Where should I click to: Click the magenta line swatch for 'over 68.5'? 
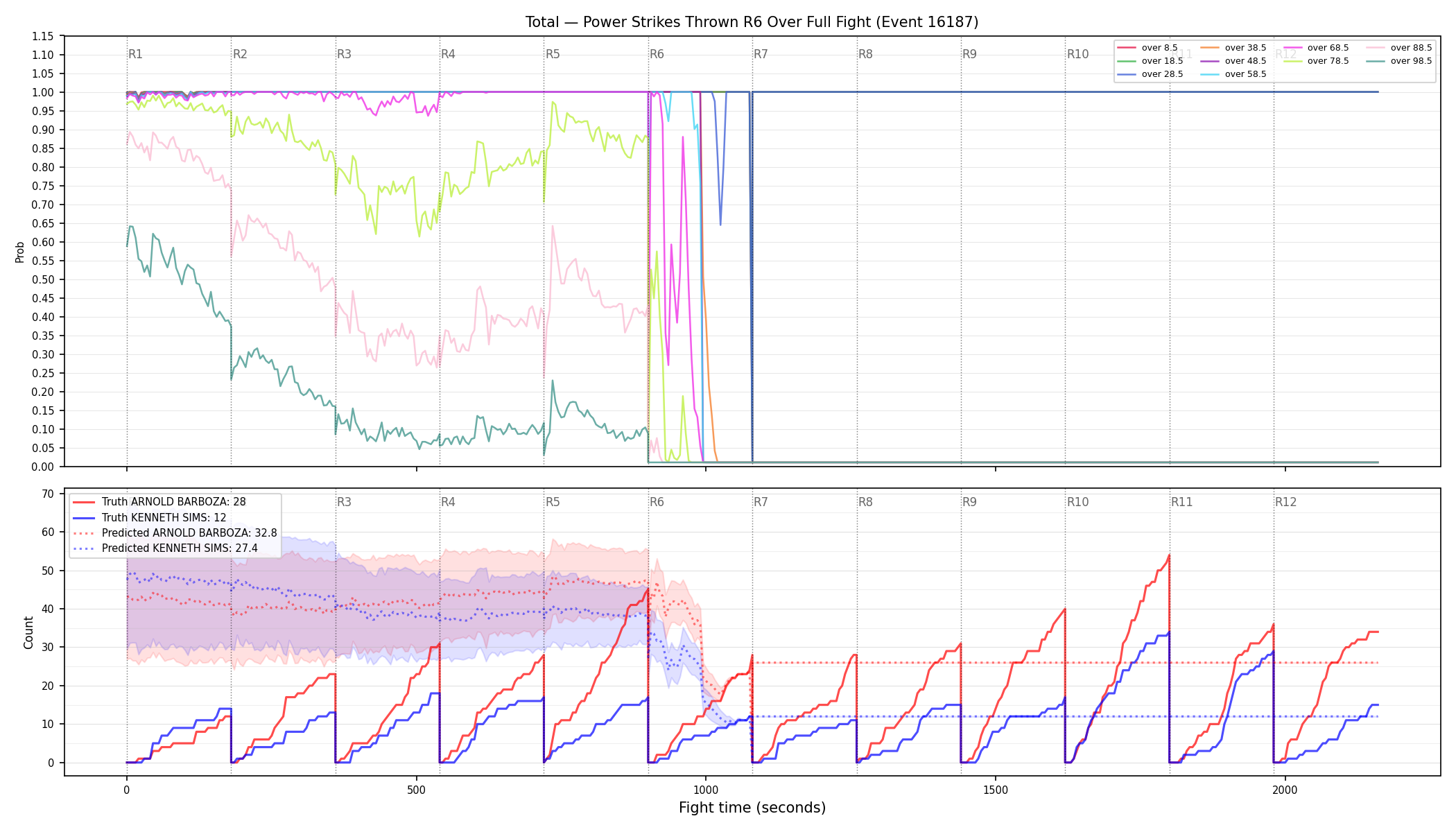(1293, 48)
